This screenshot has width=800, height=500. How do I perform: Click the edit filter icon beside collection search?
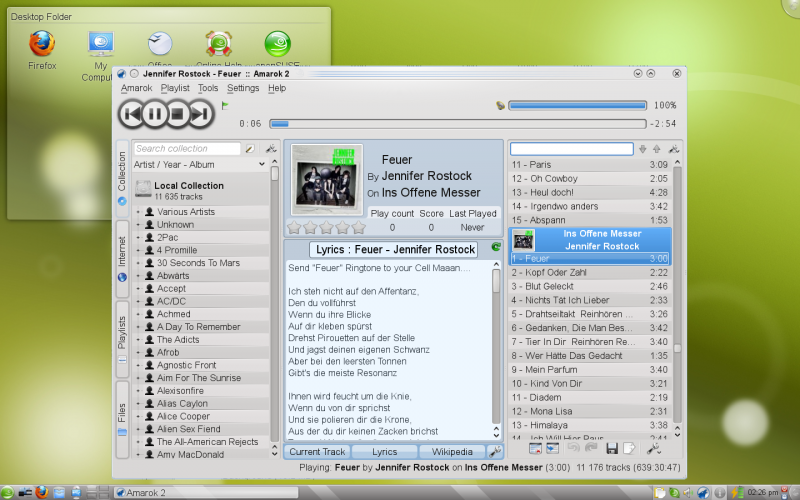coord(250,148)
